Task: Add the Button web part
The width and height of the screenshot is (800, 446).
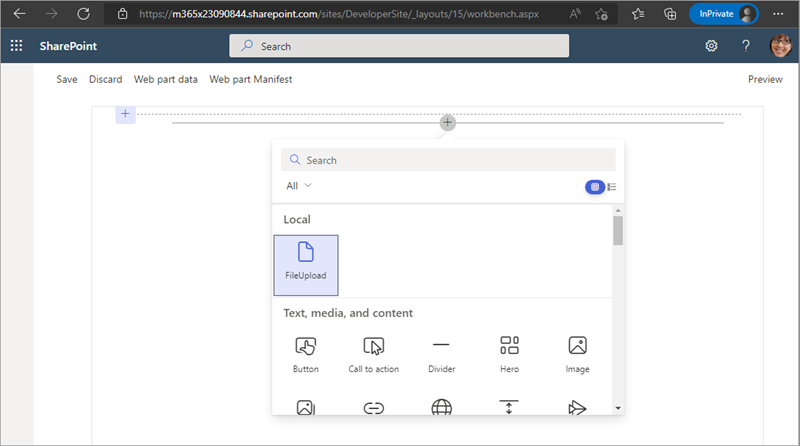Action: [x=306, y=355]
